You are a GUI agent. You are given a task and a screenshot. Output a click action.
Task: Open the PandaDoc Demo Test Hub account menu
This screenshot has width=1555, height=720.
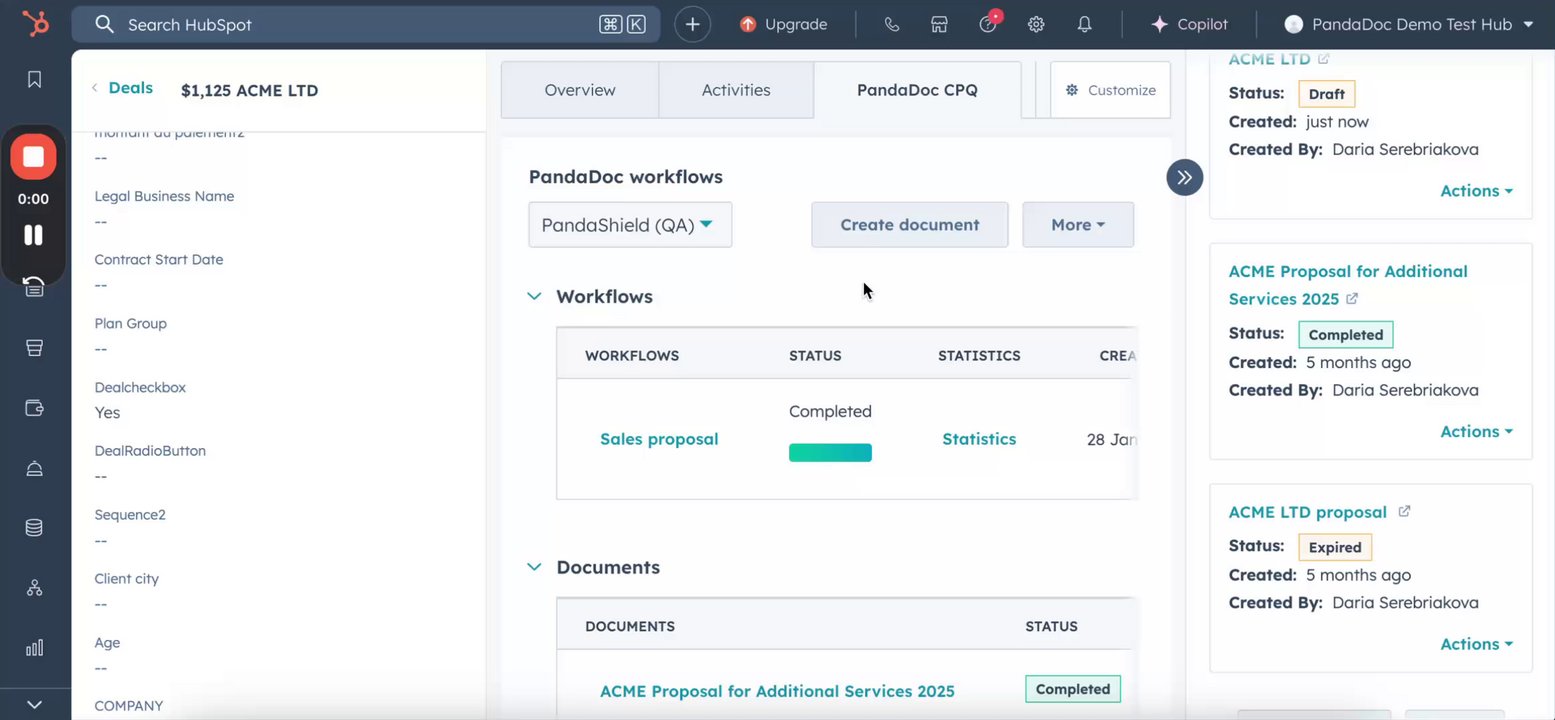(1409, 24)
